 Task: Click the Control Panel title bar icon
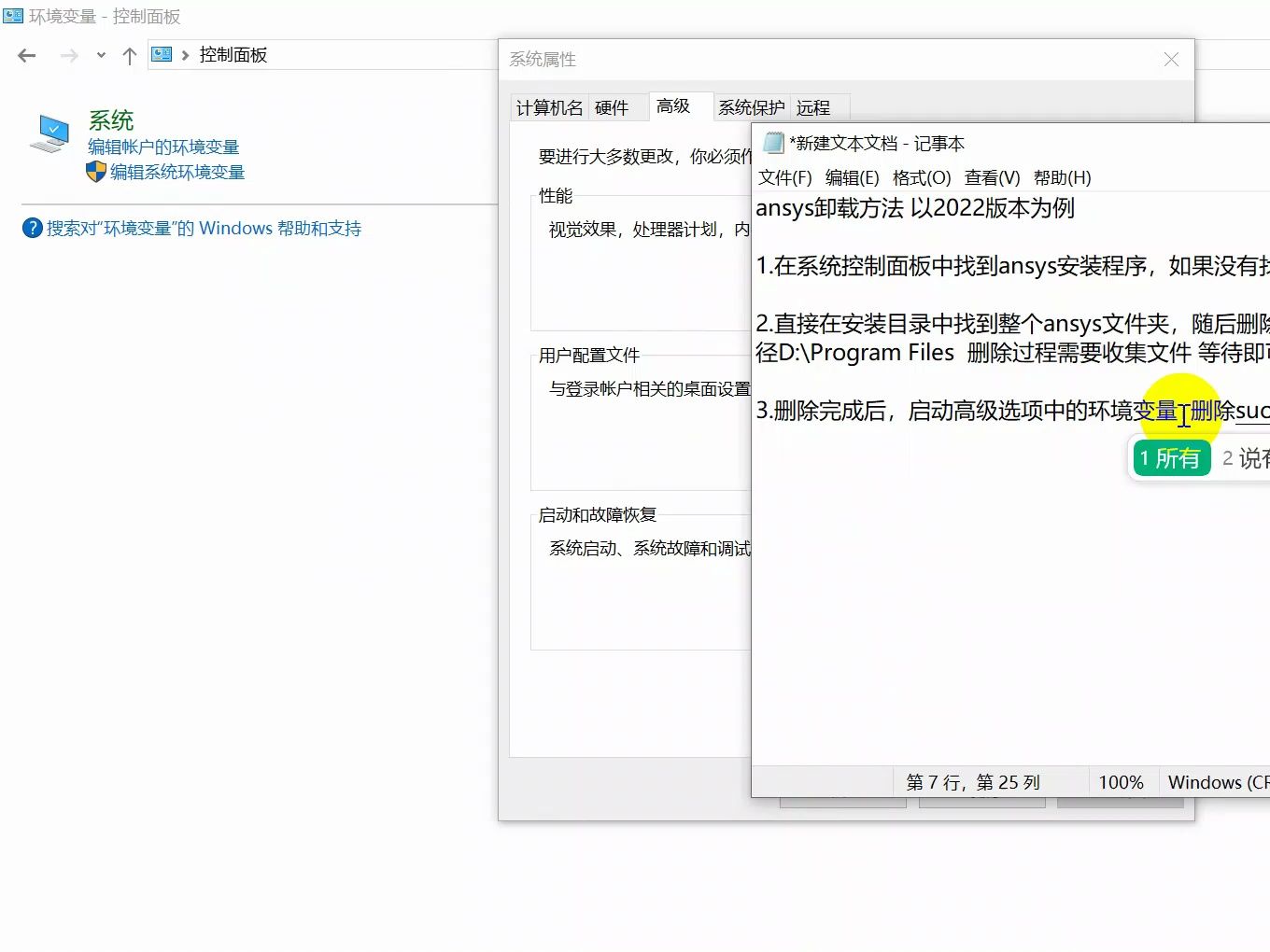click(13, 16)
